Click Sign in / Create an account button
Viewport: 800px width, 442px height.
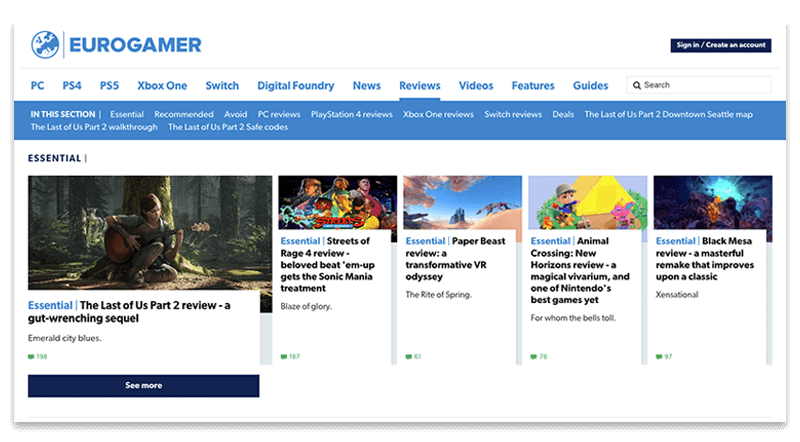click(720, 45)
